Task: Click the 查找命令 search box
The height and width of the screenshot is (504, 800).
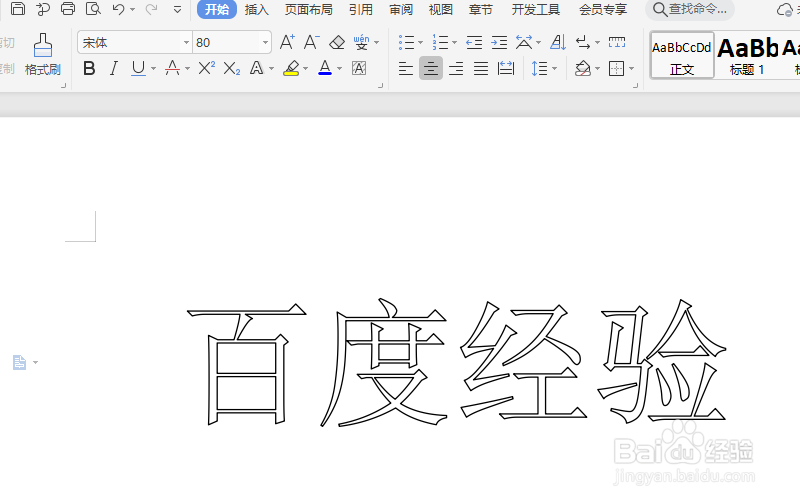Action: pos(690,9)
